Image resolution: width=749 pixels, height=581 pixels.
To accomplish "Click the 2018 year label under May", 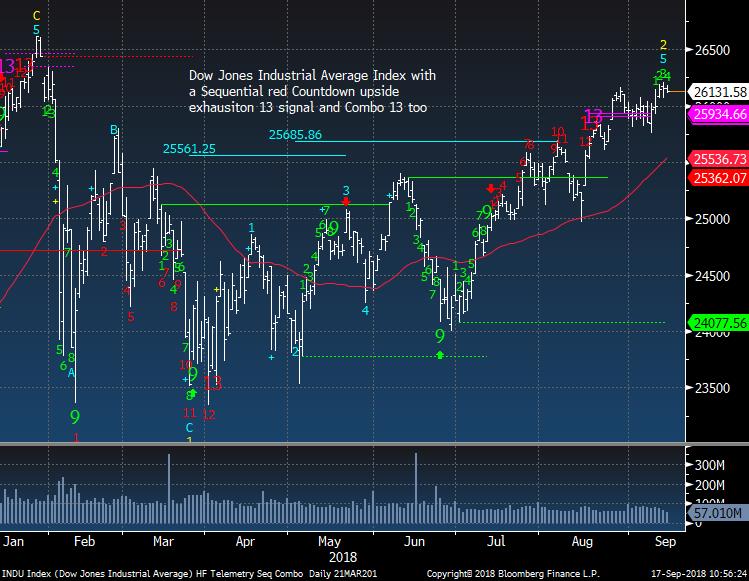I will (343, 557).
